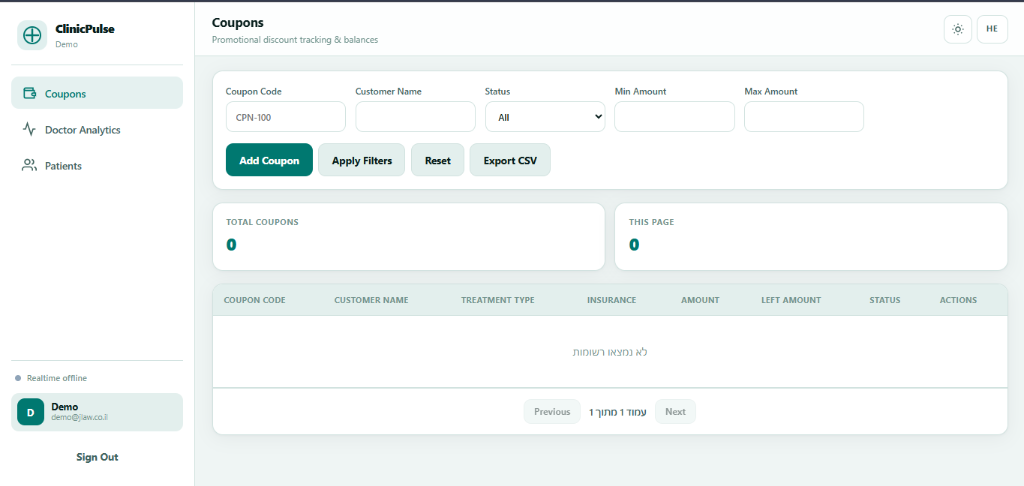Switch language with the HE button
This screenshot has height=486, width=1024.
click(992, 29)
